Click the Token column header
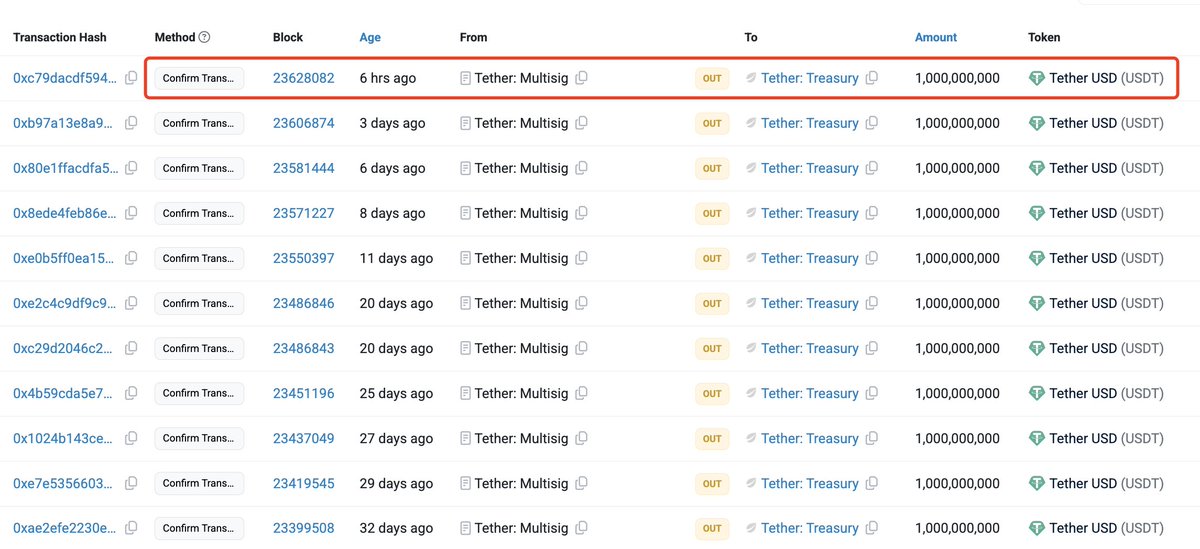The image size is (1200, 549). 1044,37
